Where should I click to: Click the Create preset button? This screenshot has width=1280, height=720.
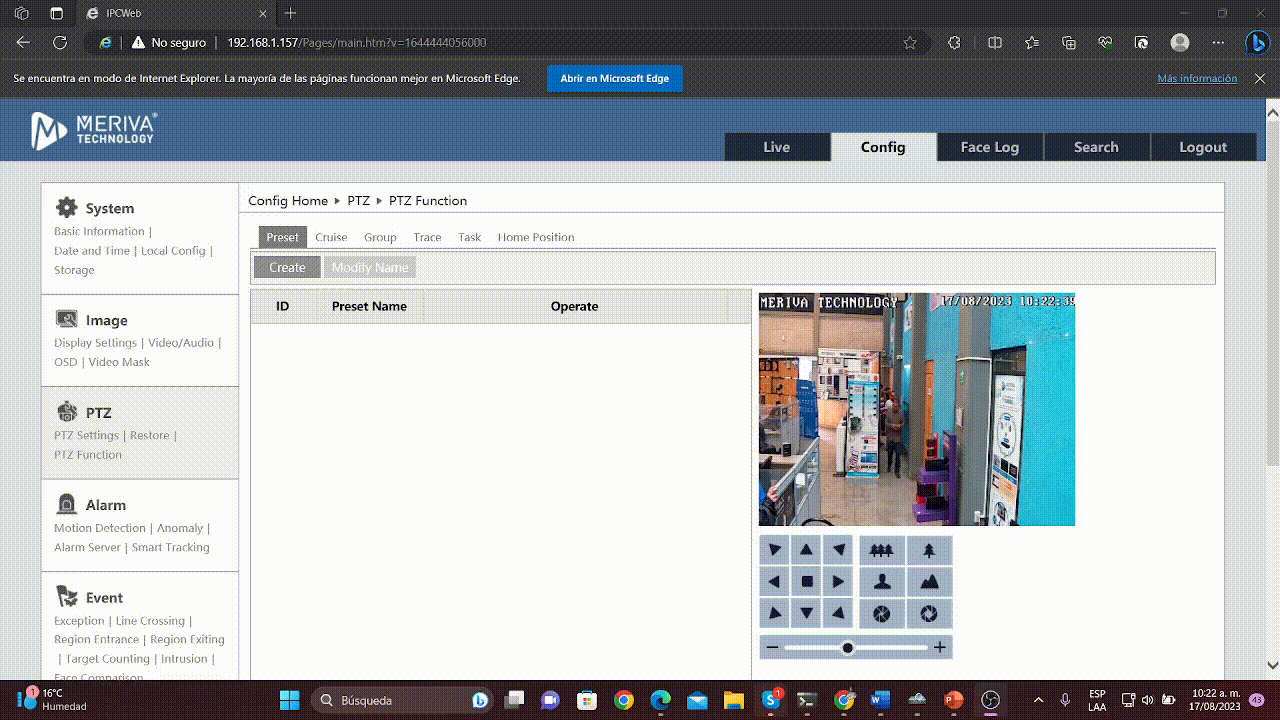coord(287,268)
